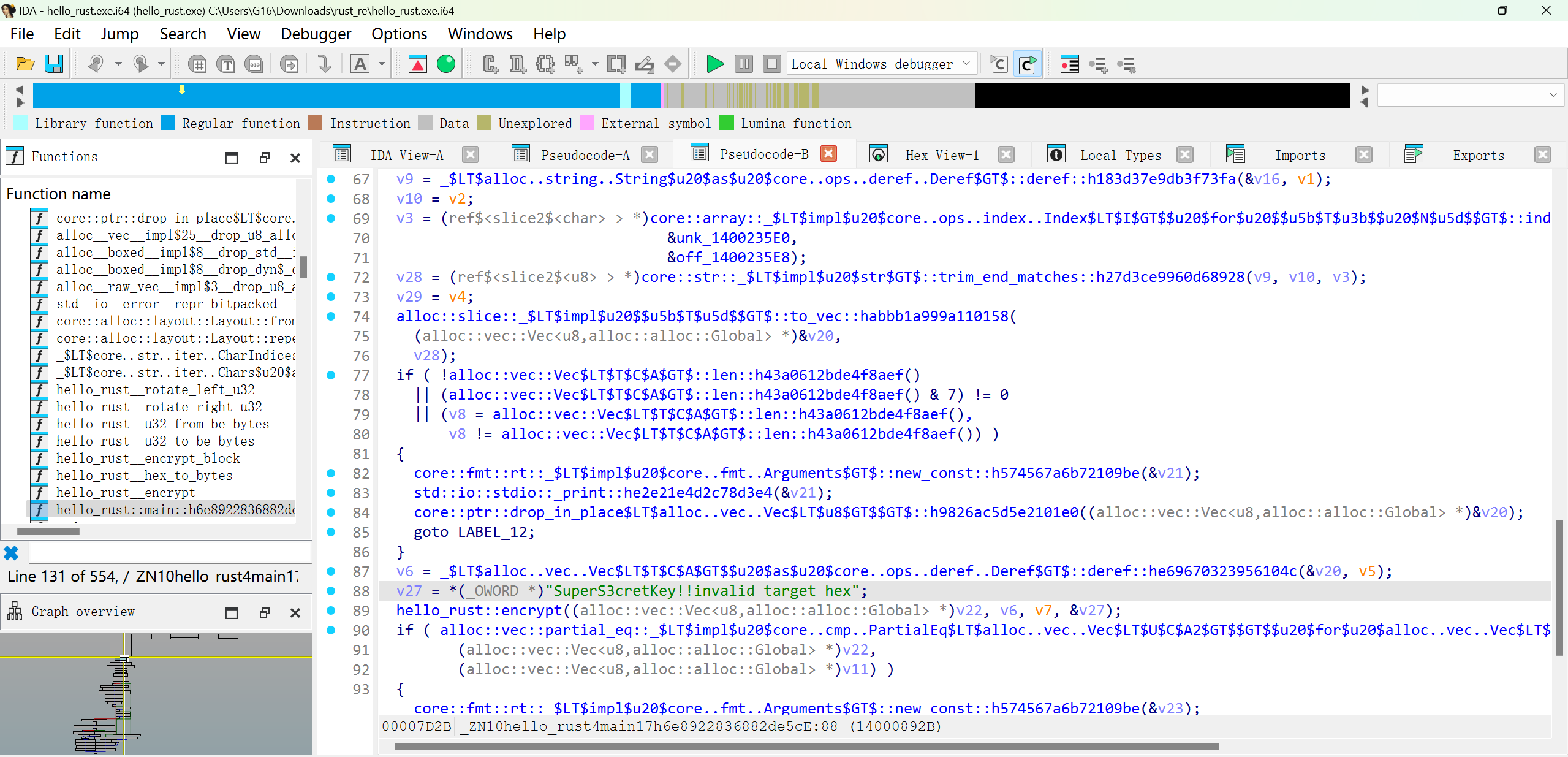Click the text search 'A' toolbar icon
The height and width of the screenshot is (757, 1568).
point(360,64)
